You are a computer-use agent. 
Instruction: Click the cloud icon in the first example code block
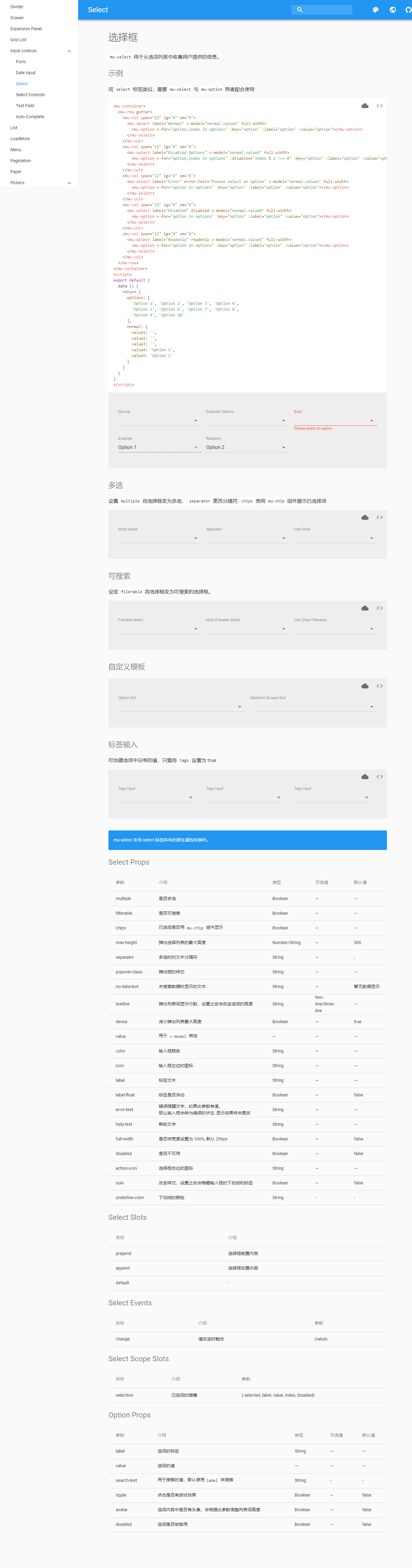coord(365,106)
